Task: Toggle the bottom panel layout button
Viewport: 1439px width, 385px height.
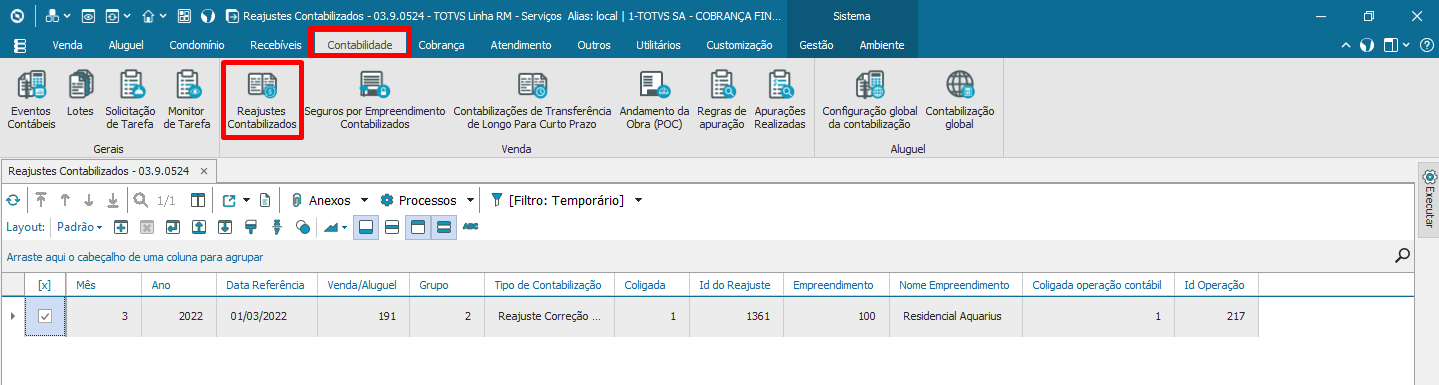Action: [366, 227]
